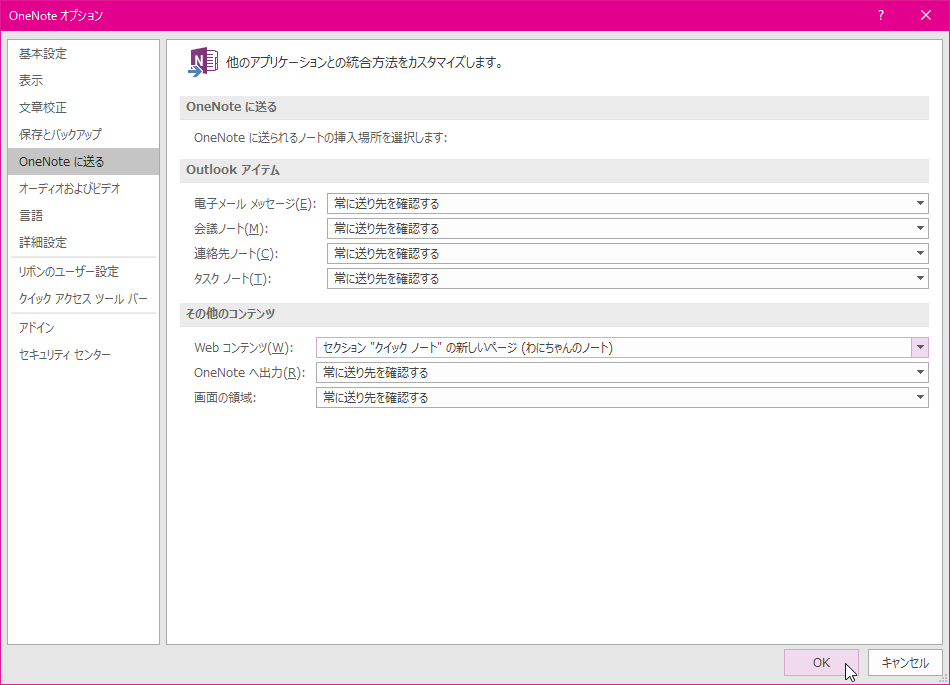Close the OneNote オプション dialog
Viewport: 950px width, 685px height.
click(926, 15)
